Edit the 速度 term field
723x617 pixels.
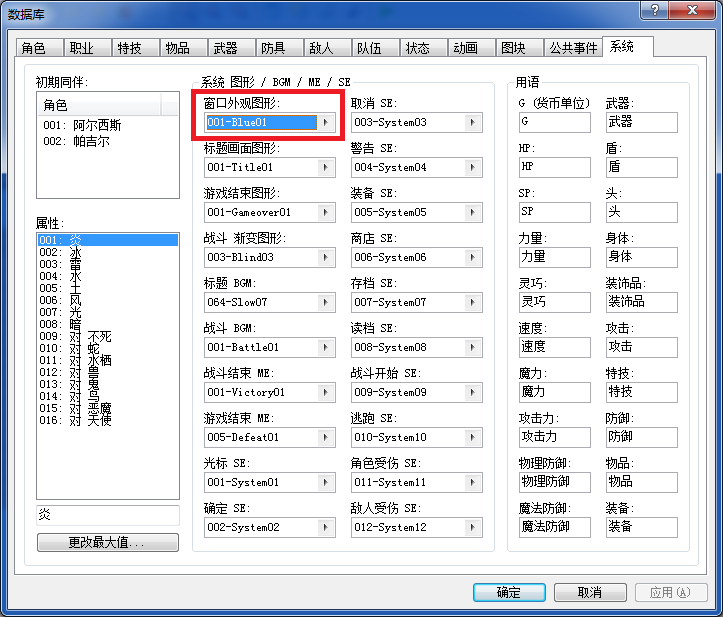[555, 347]
